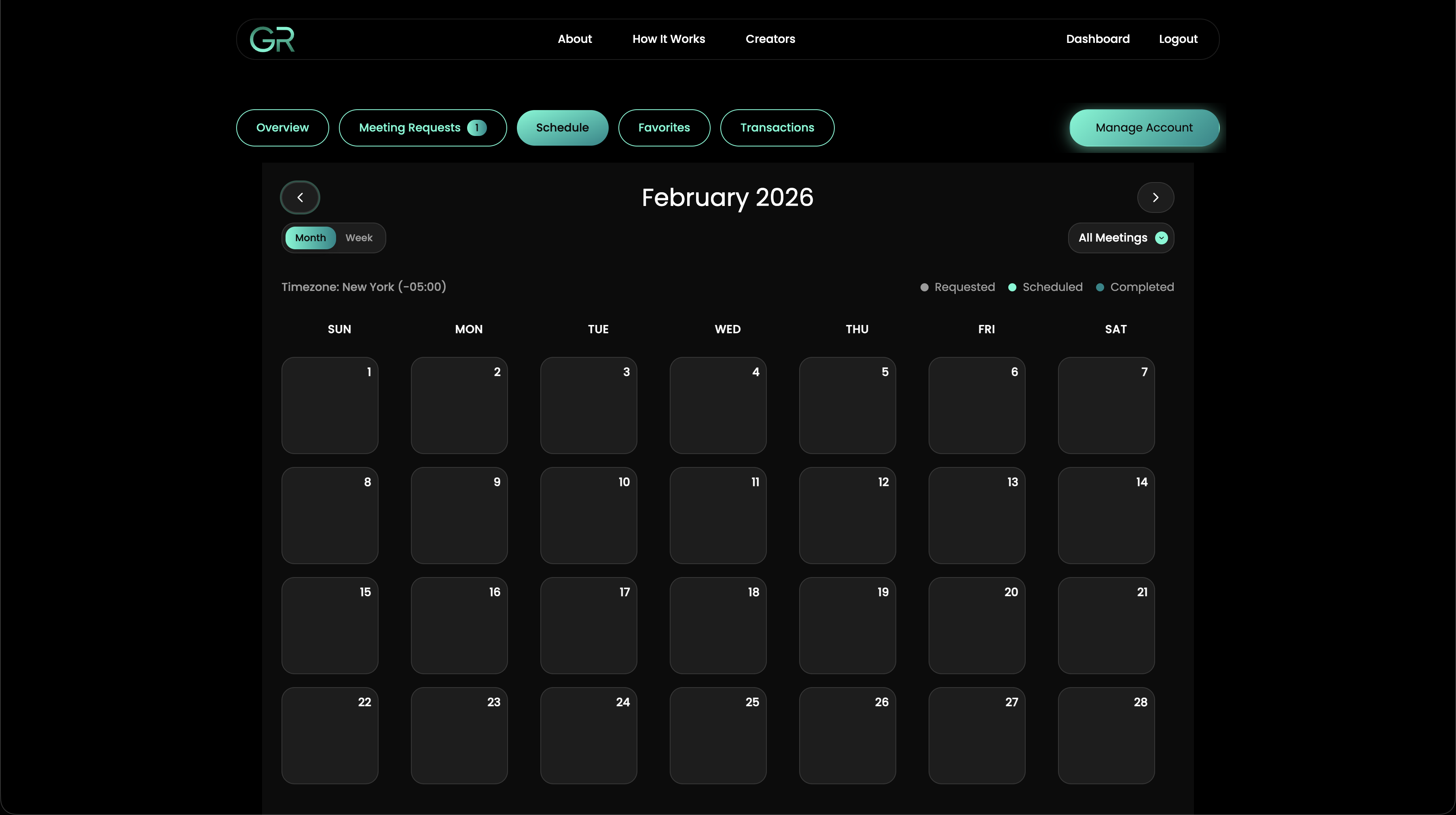Open the Transactions tab
The width and height of the screenshot is (1456, 815).
click(777, 127)
